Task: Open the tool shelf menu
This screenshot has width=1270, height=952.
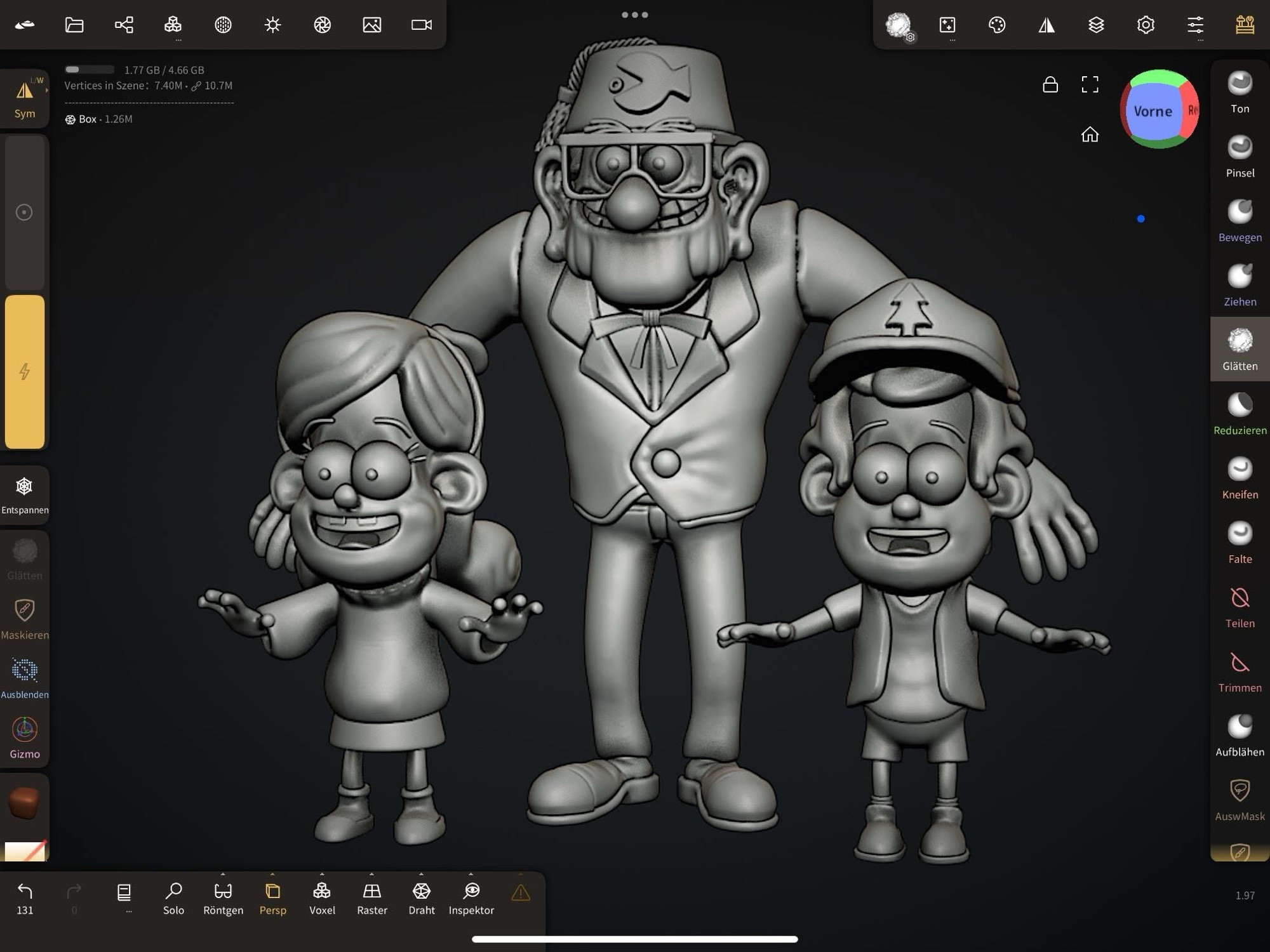Action: (1245, 25)
